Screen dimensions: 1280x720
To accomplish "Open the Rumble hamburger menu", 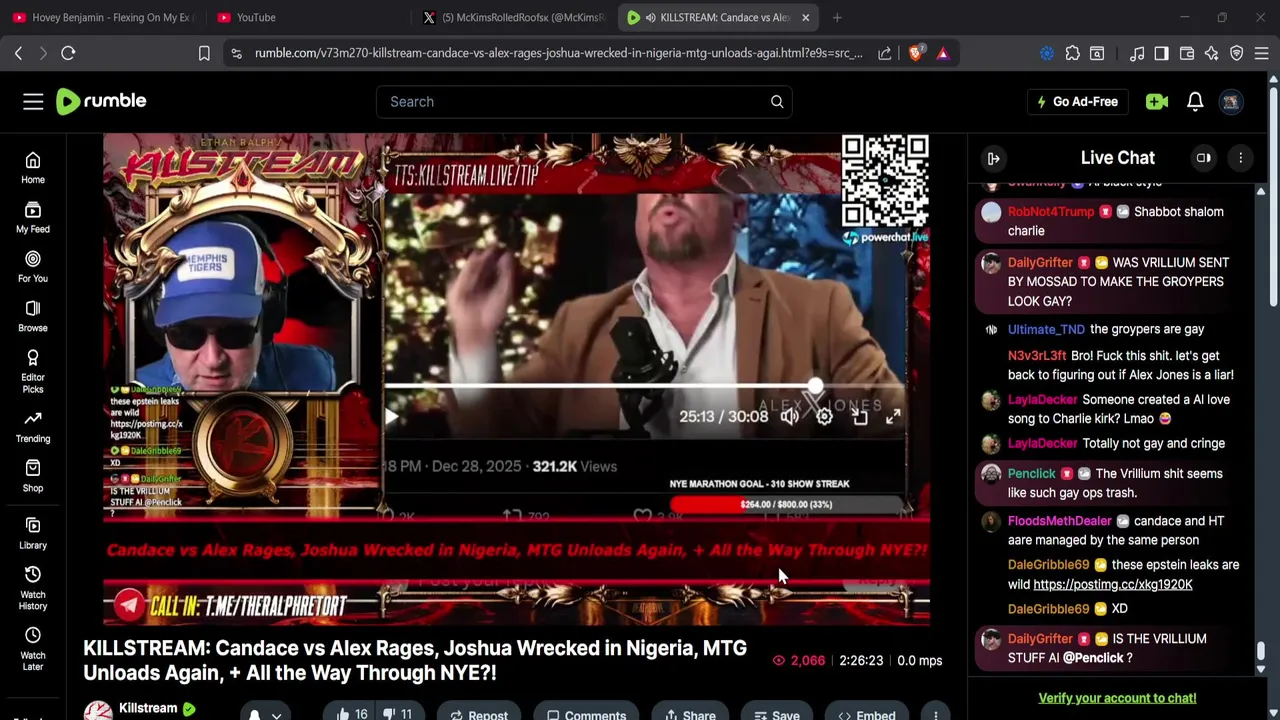I will pos(33,102).
